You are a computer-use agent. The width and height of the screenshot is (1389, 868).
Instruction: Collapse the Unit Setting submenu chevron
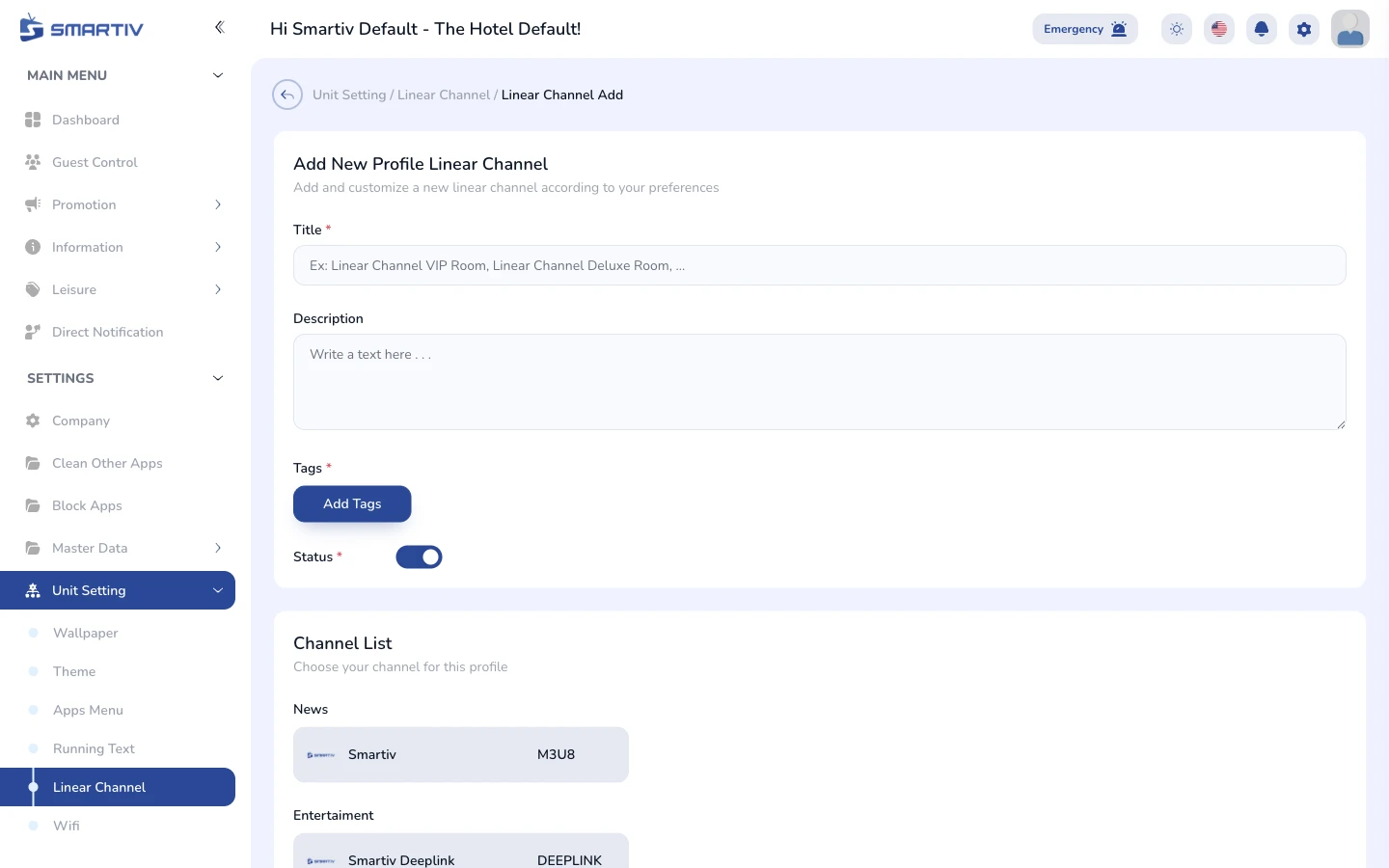pyautogui.click(x=218, y=590)
